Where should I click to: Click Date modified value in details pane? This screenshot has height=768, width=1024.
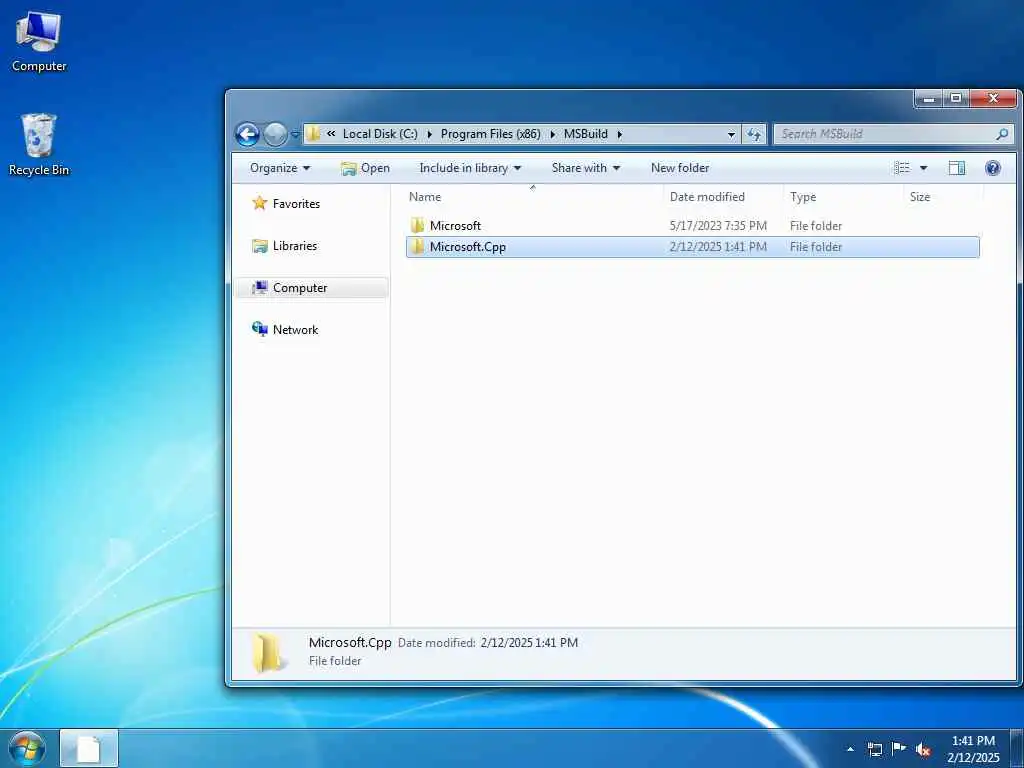coord(529,643)
